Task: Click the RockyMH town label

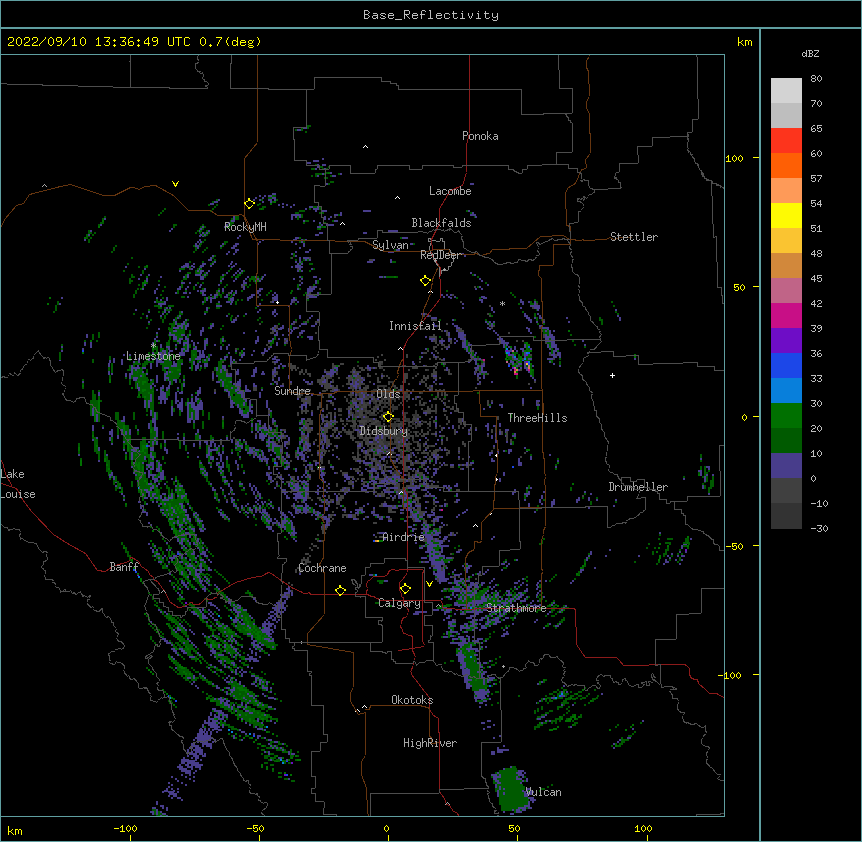Action: click(x=245, y=227)
